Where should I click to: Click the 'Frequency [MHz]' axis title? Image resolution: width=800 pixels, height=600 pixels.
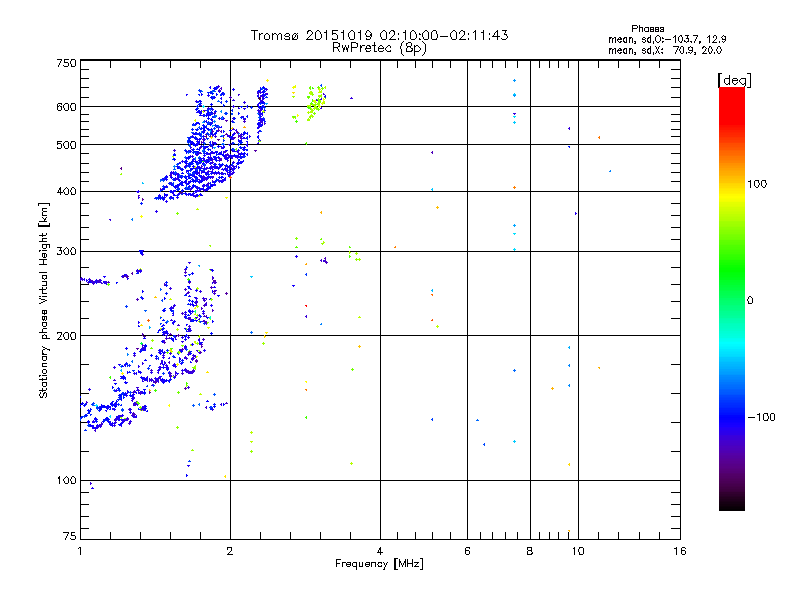[x=380, y=564]
